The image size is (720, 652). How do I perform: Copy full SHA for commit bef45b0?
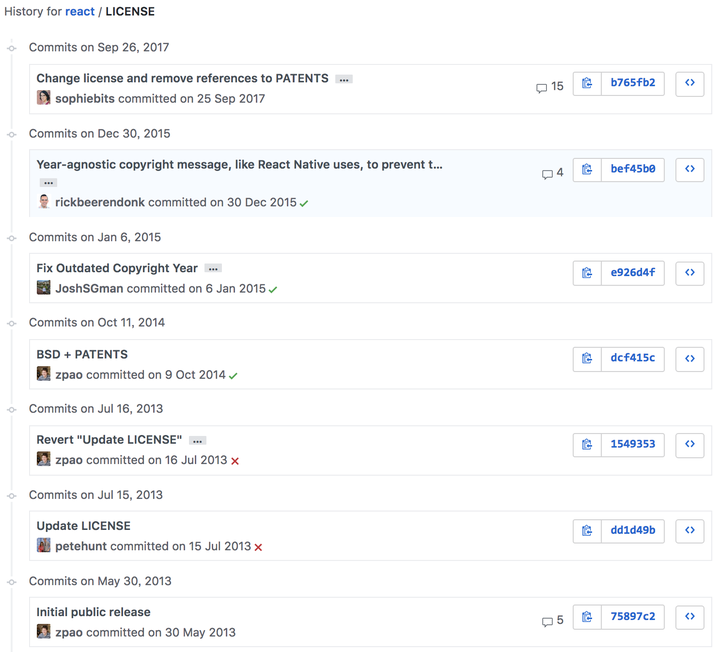point(587,169)
